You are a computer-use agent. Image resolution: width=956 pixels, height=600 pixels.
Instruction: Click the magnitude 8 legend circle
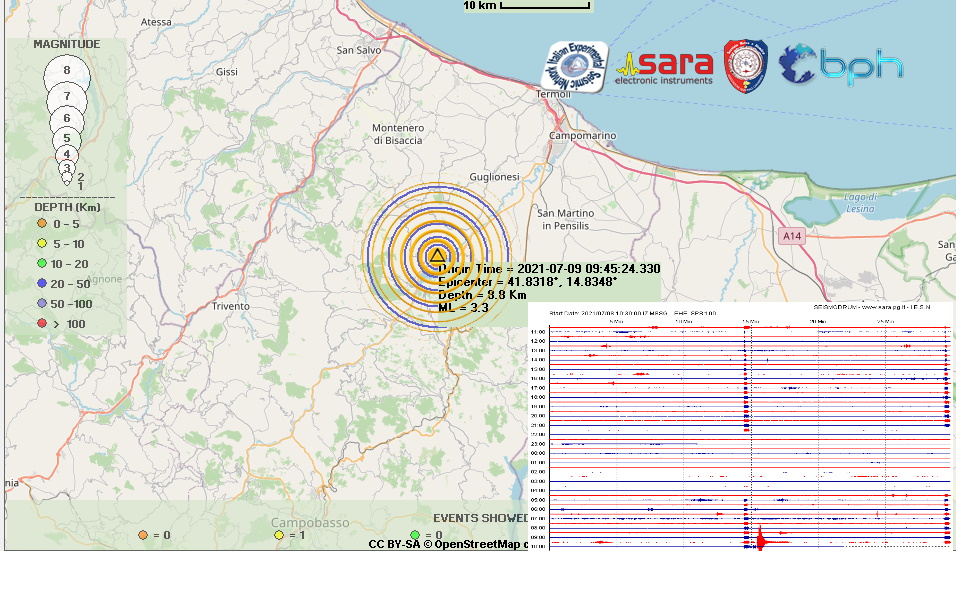point(67,71)
